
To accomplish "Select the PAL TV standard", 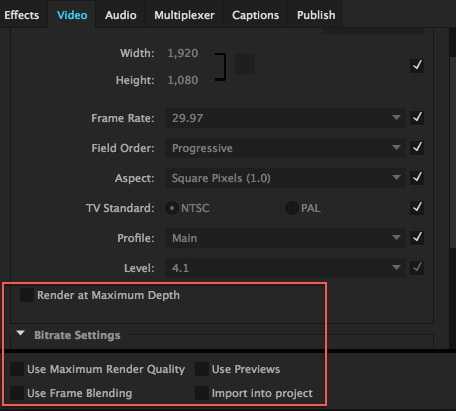I will click(292, 208).
